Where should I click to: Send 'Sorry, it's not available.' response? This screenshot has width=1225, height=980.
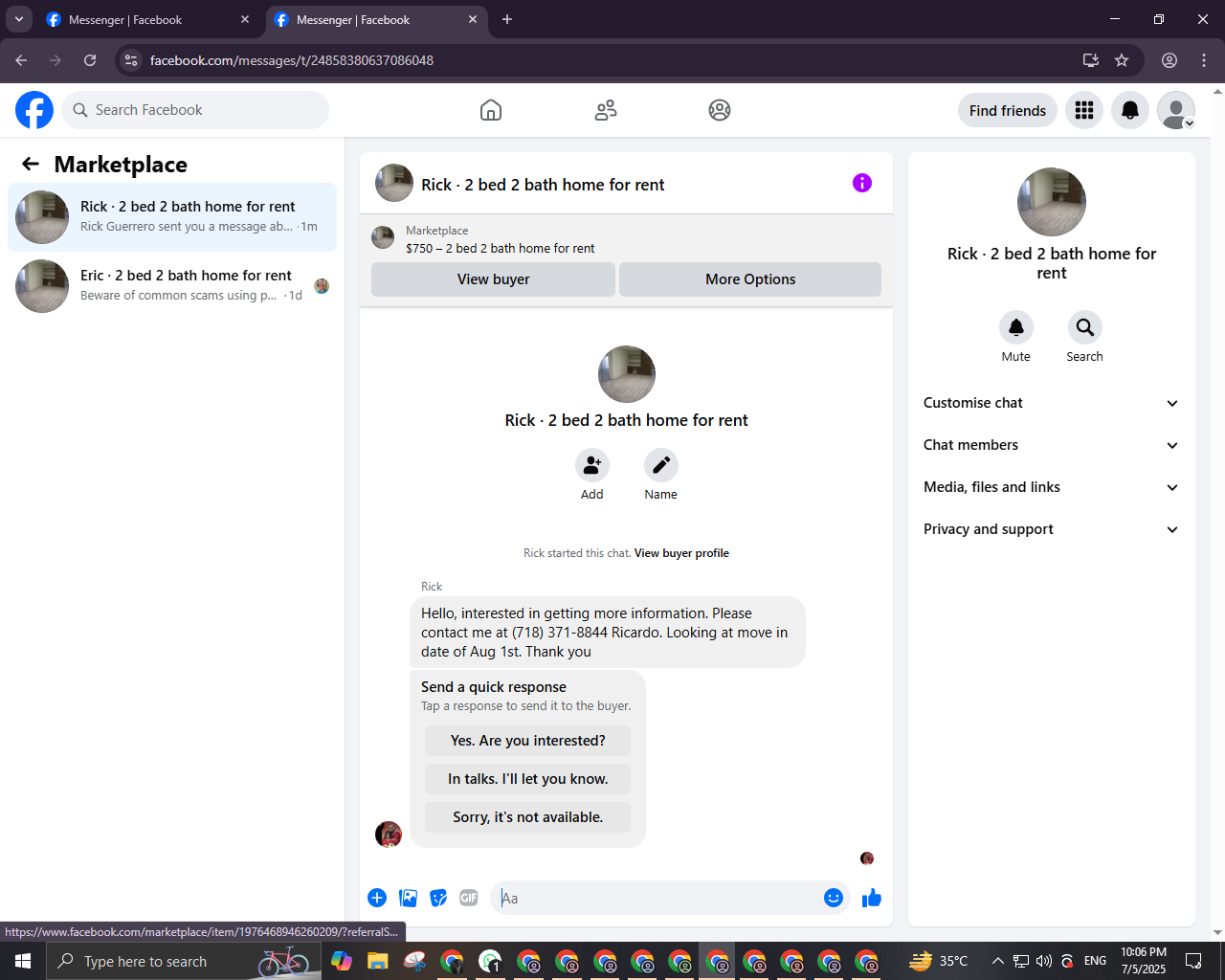[528, 817]
